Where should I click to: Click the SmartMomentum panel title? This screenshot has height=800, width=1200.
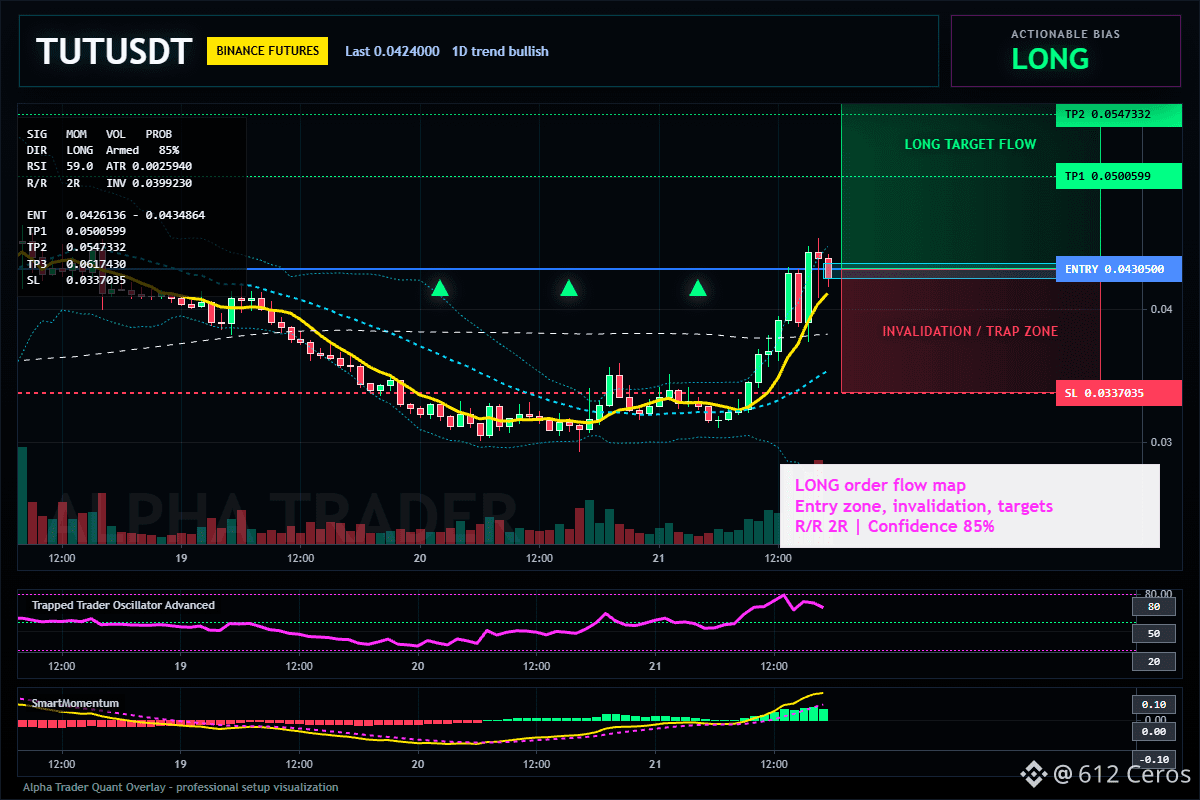[75, 703]
